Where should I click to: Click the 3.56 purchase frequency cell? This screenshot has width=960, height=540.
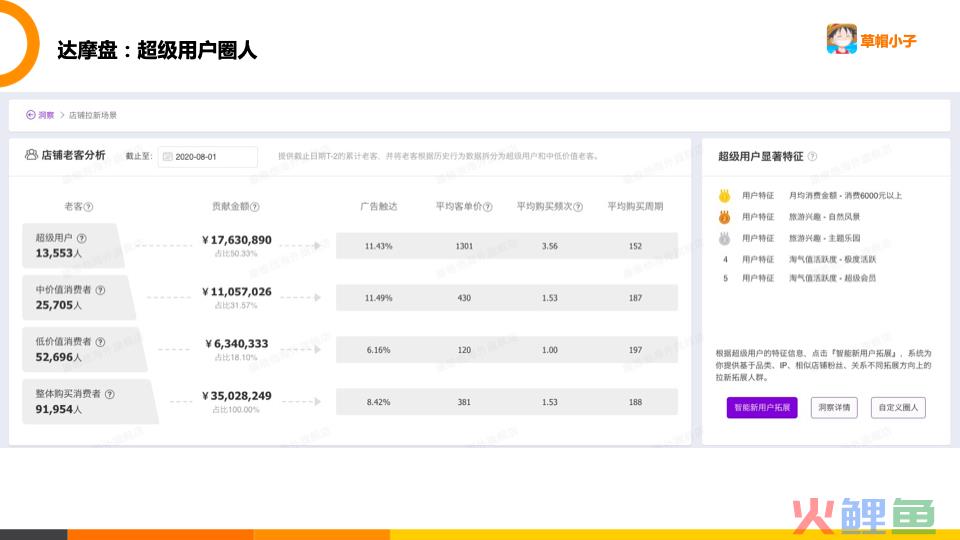tap(550, 246)
